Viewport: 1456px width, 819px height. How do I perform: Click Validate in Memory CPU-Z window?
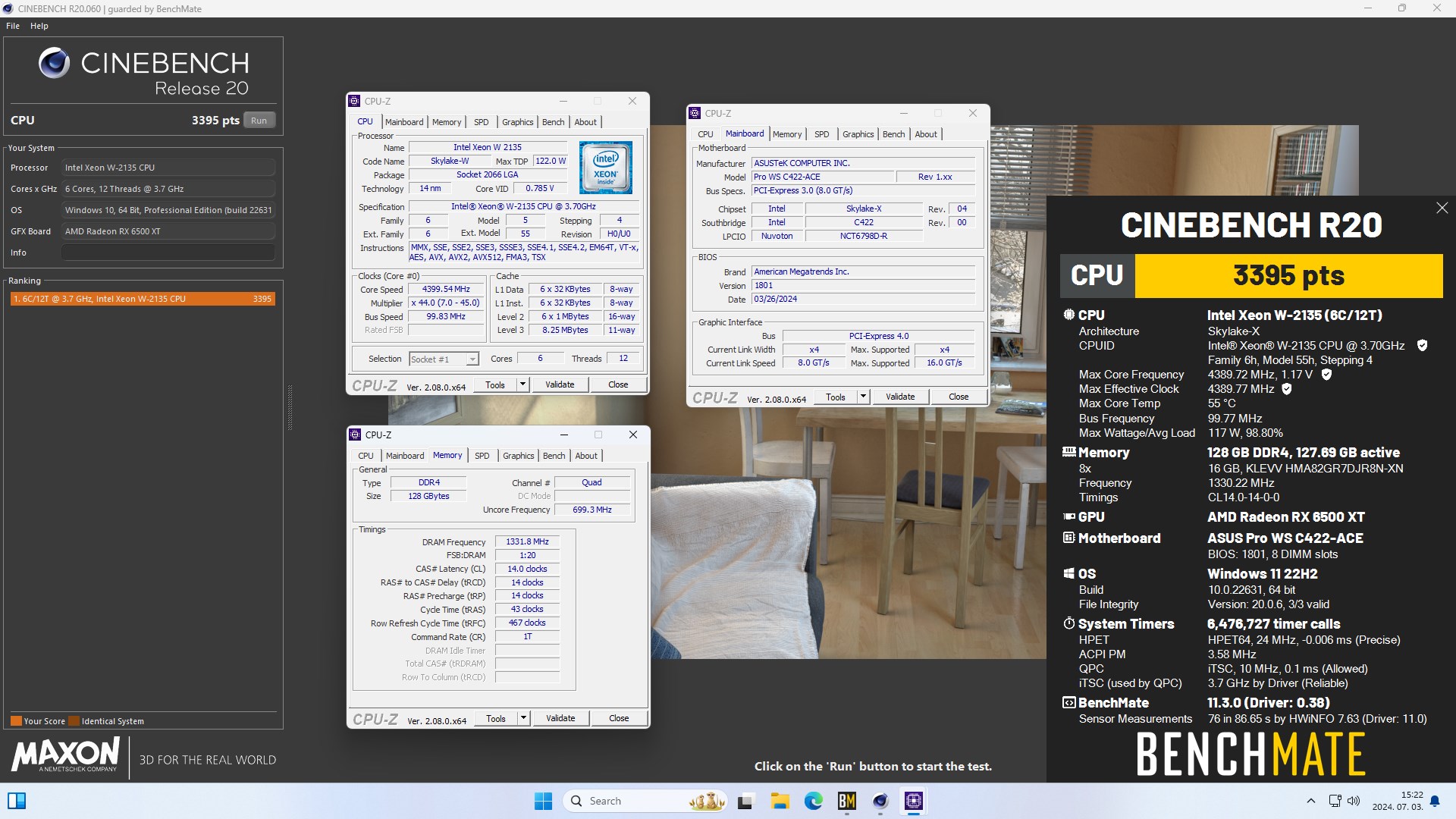561,718
